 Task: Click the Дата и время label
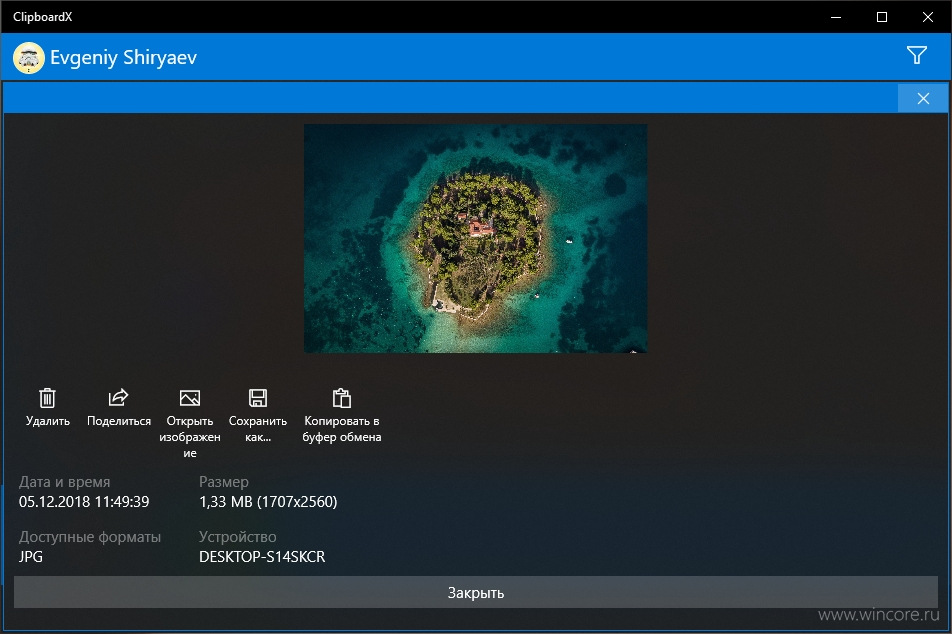tap(64, 482)
